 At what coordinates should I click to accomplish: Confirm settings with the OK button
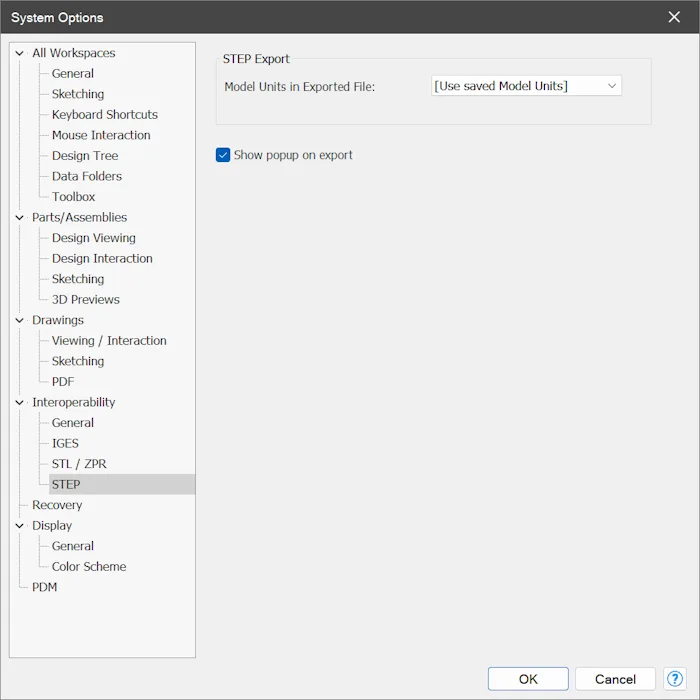tap(528, 679)
